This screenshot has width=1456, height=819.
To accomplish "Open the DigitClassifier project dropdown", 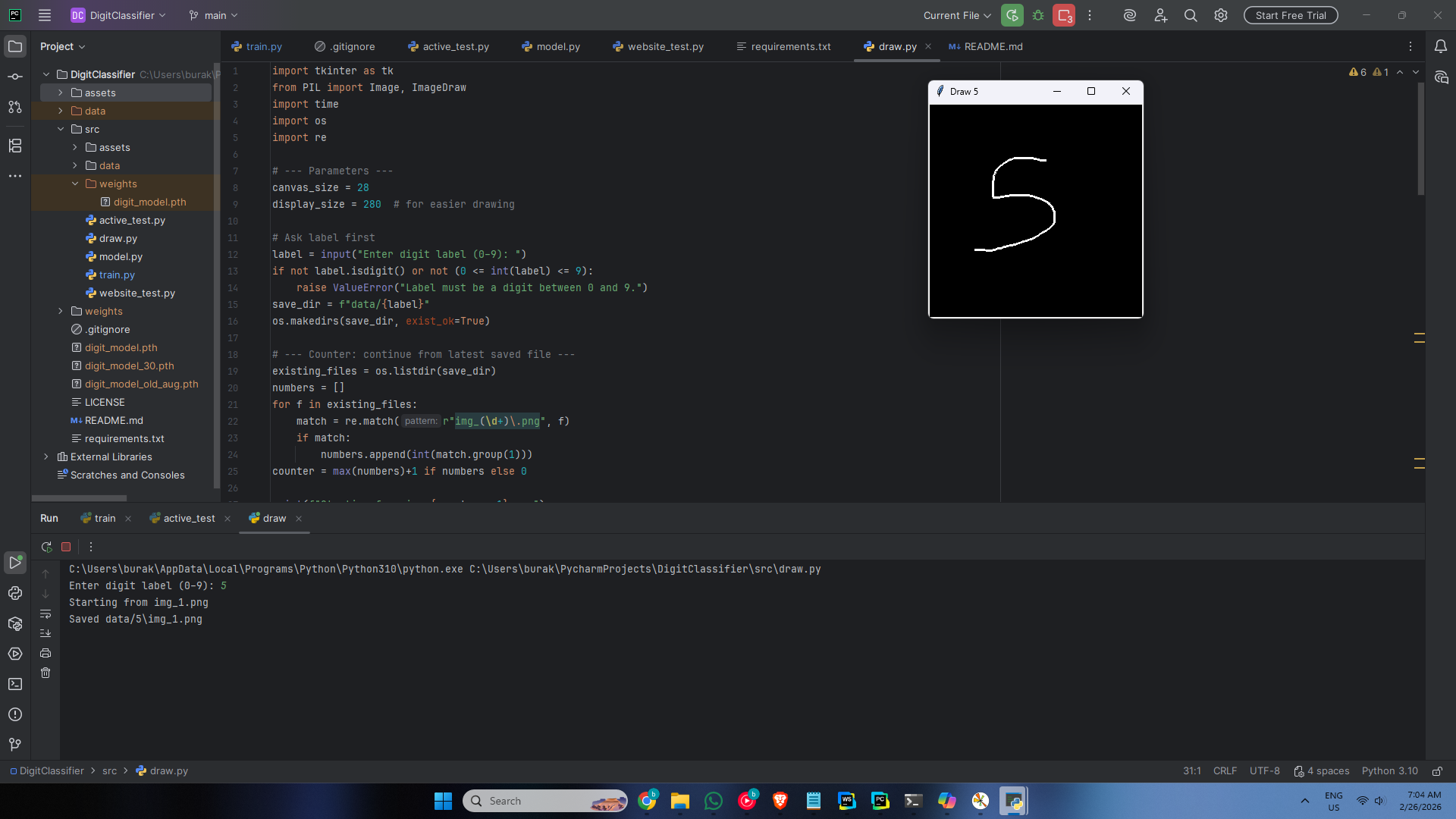I will tap(118, 15).
